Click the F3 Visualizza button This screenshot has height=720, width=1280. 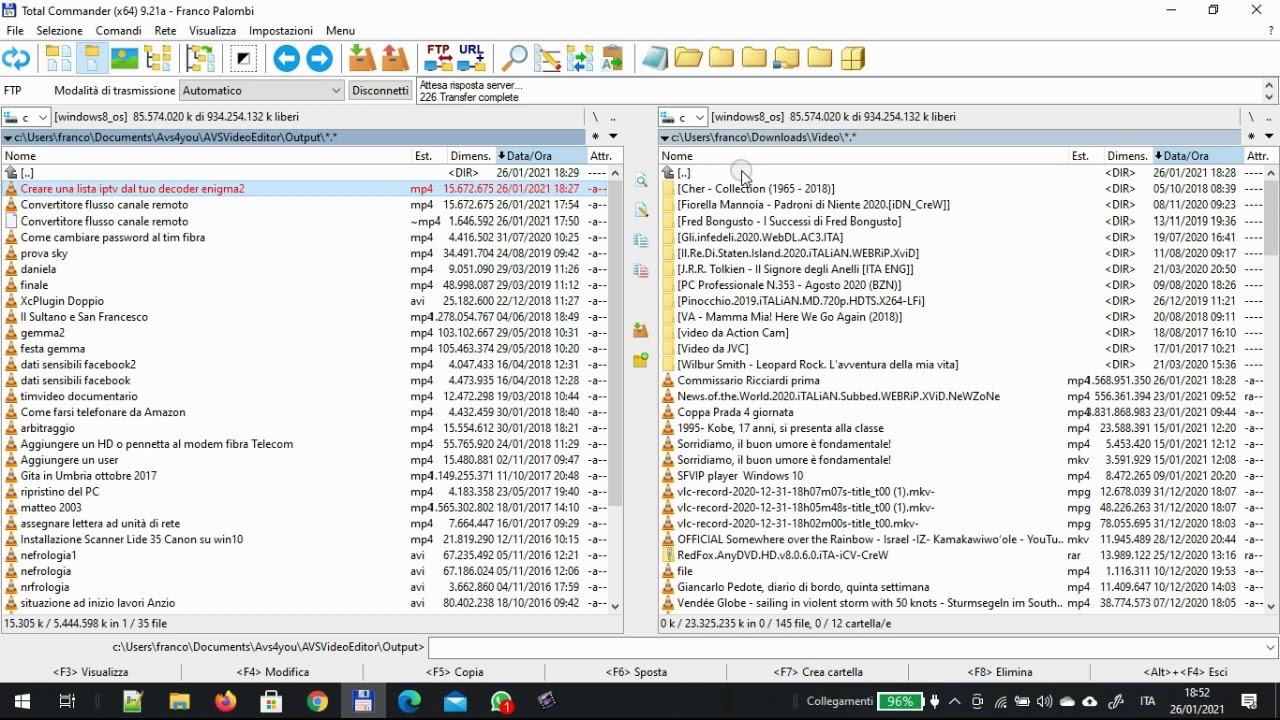[91, 672]
